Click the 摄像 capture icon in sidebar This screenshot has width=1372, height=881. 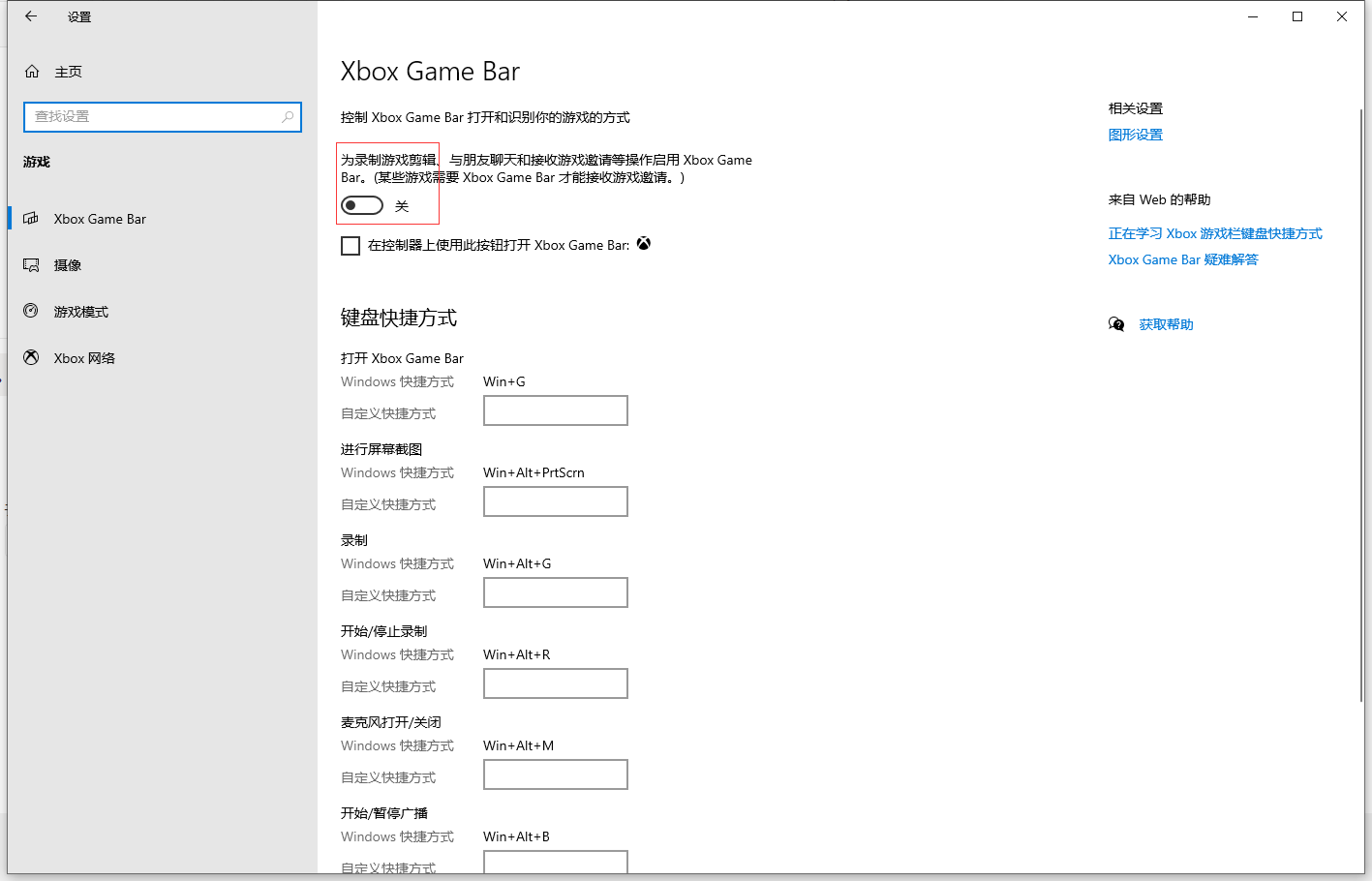(x=31, y=265)
